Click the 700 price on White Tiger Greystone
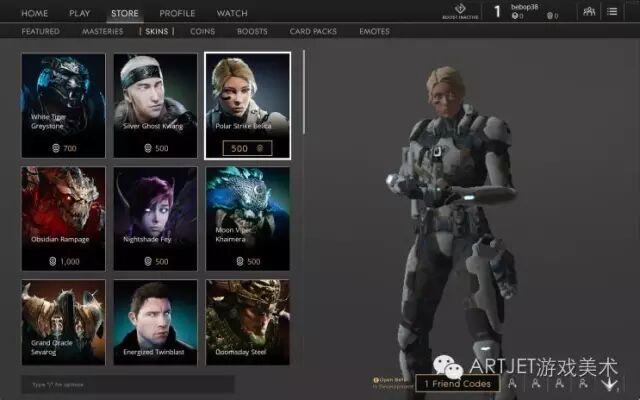The height and width of the screenshot is (400, 640). [x=70, y=148]
